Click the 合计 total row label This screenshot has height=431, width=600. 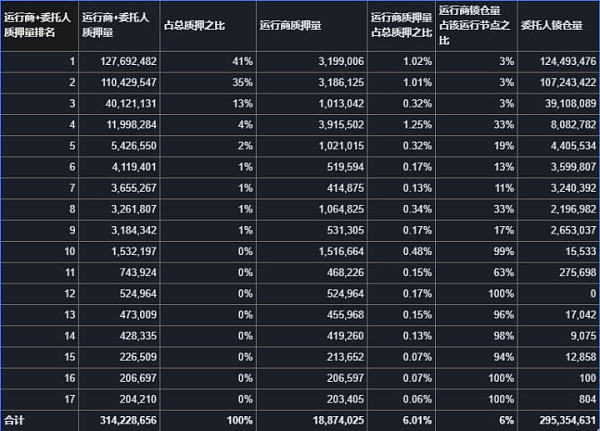point(14,418)
